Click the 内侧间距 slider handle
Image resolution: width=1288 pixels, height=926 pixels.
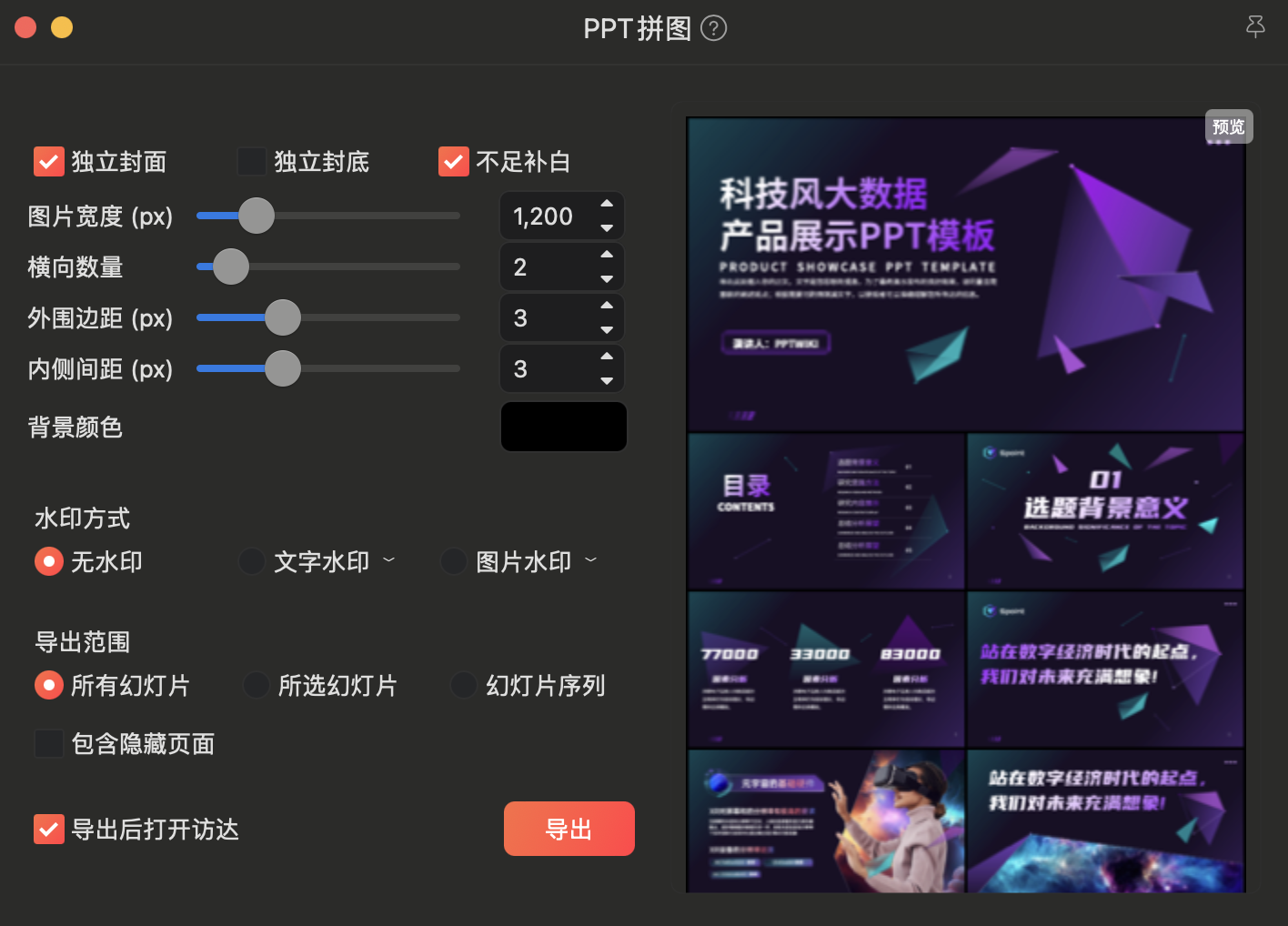click(x=283, y=368)
